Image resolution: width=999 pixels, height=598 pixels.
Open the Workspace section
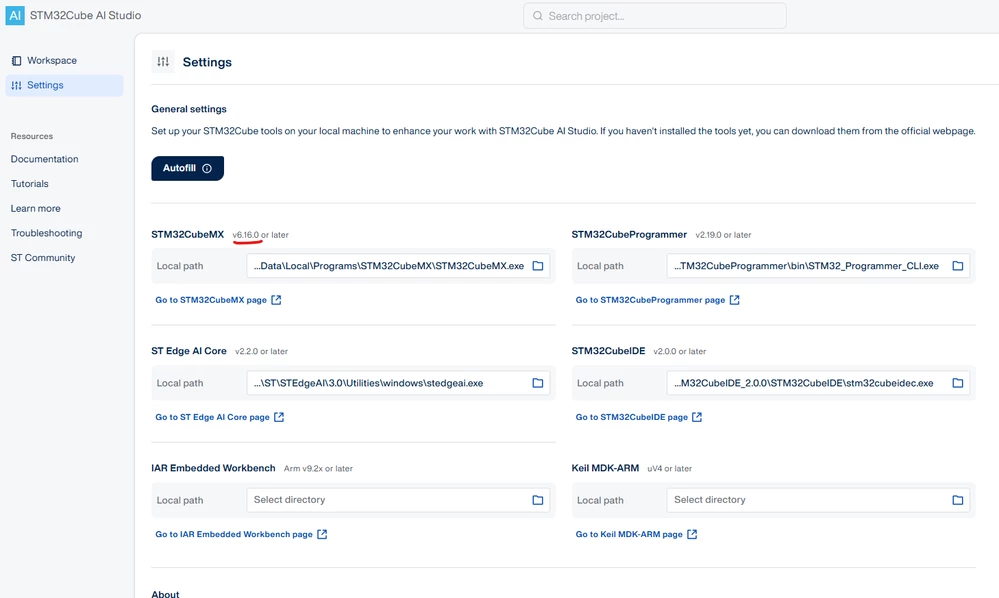point(64,61)
